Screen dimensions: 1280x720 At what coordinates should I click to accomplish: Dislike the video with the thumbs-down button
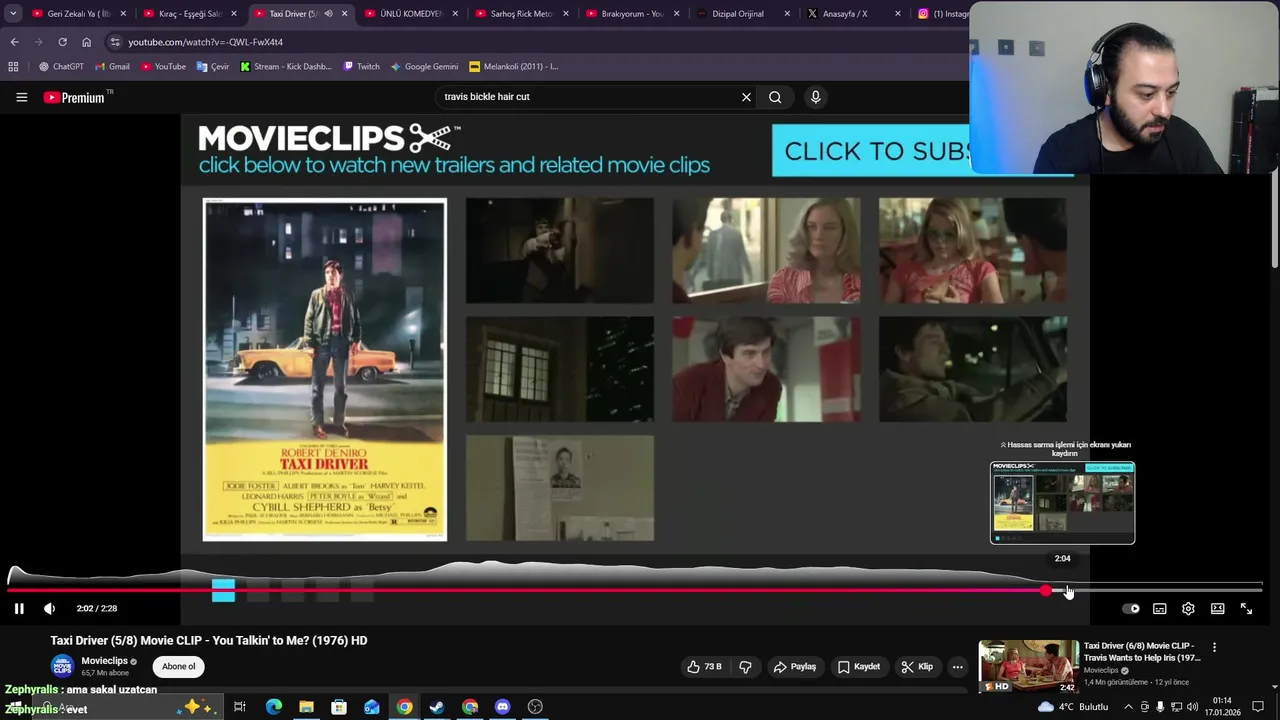(x=745, y=667)
